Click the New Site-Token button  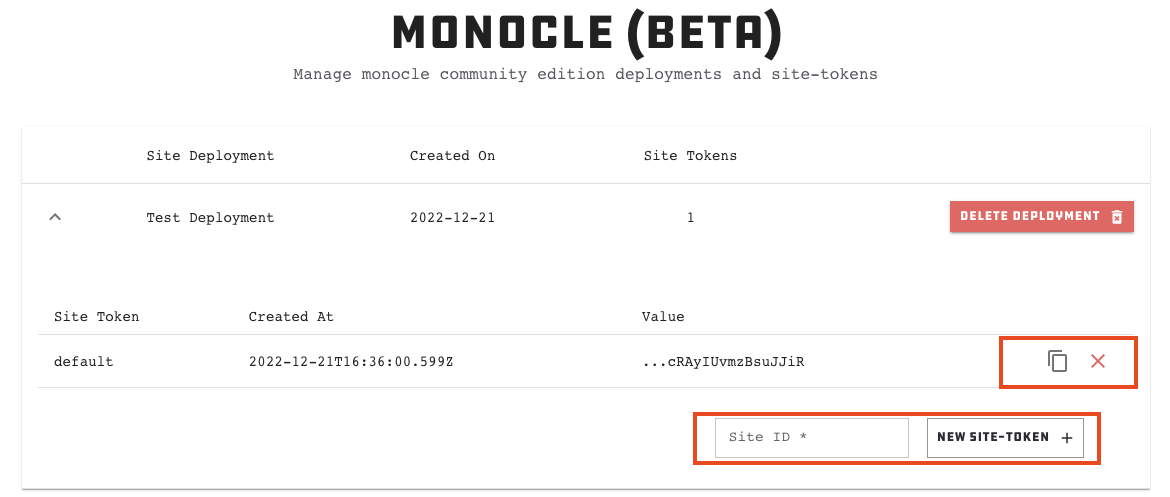click(x=1005, y=437)
